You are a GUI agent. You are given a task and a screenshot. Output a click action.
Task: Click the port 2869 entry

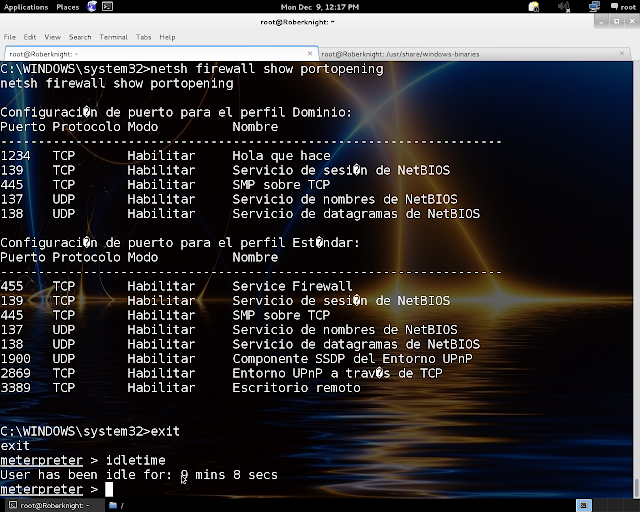(x=15, y=373)
